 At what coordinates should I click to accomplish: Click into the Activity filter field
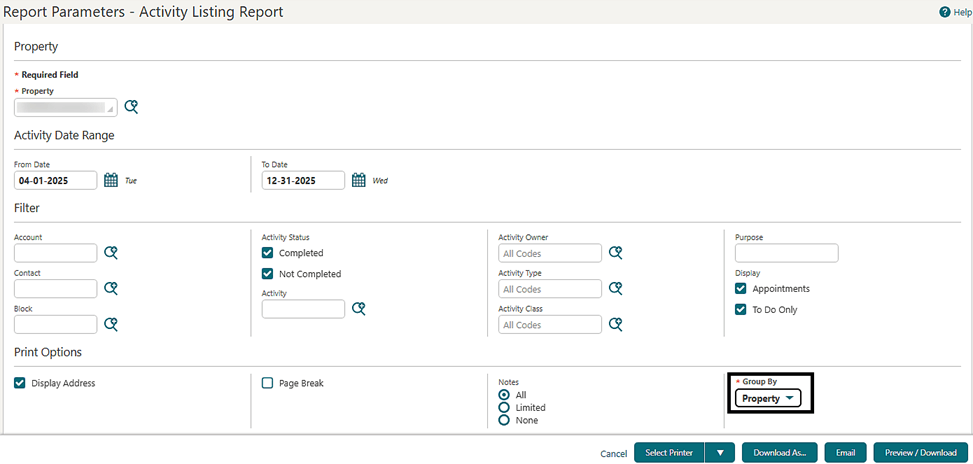point(303,309)
